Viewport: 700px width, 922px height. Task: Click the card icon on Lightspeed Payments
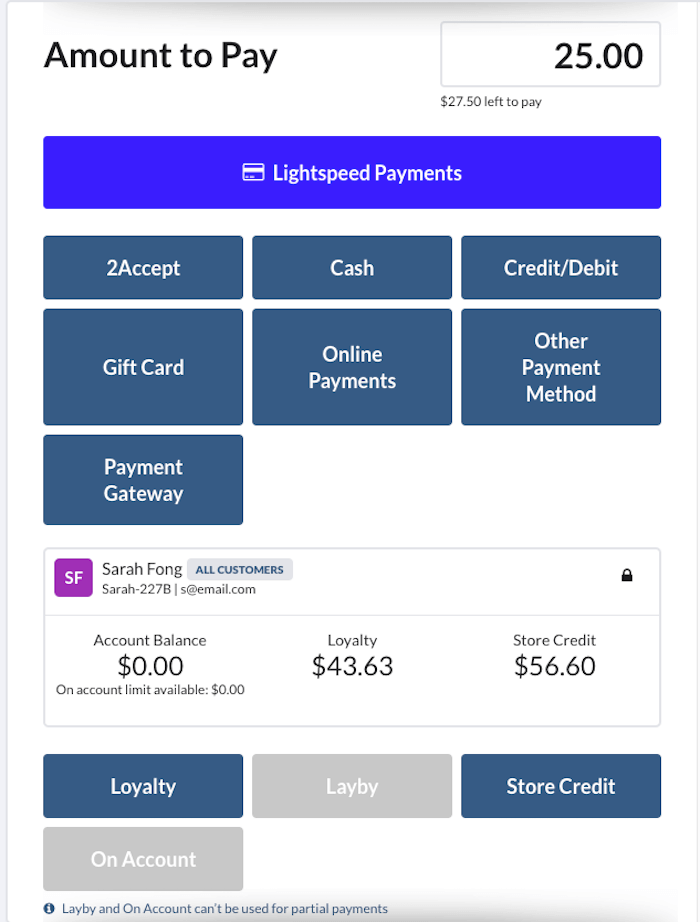point(253,173)
